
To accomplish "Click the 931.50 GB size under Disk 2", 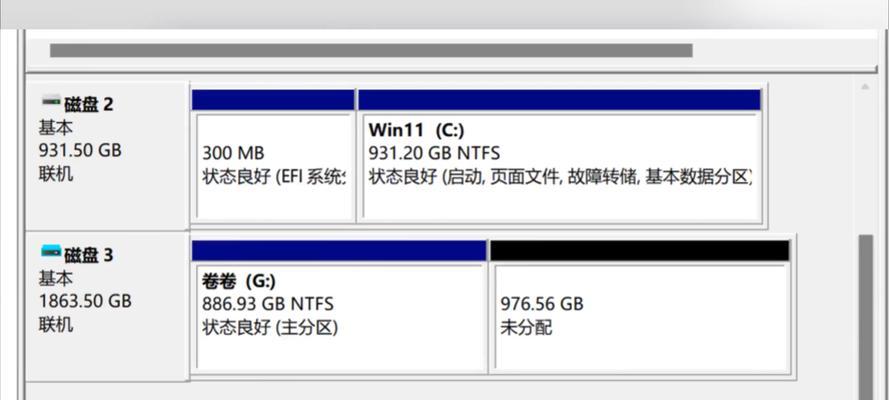I will point(80,151).
